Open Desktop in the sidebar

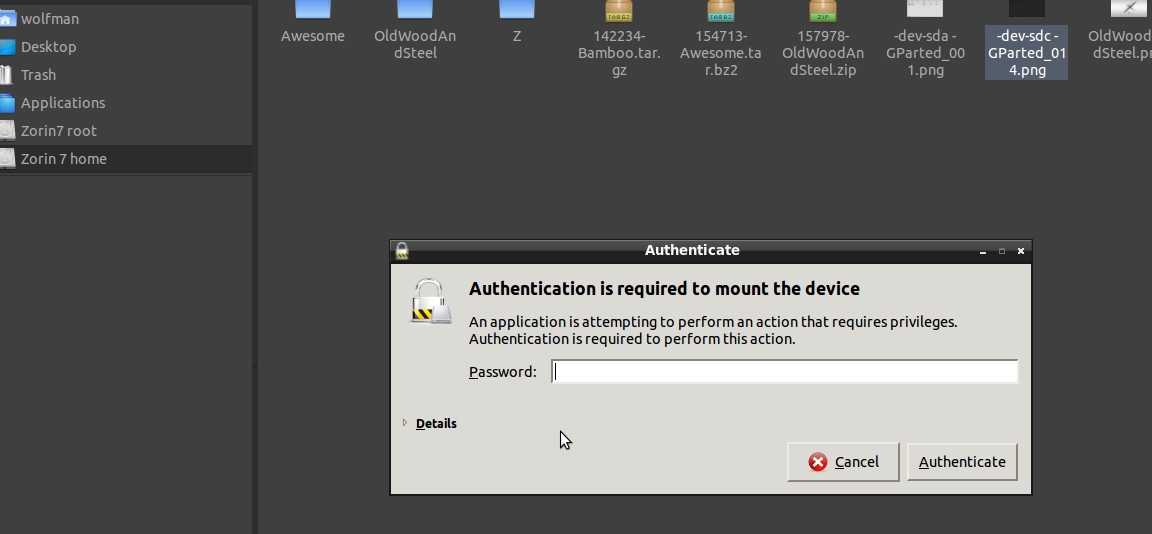point(48,47)
